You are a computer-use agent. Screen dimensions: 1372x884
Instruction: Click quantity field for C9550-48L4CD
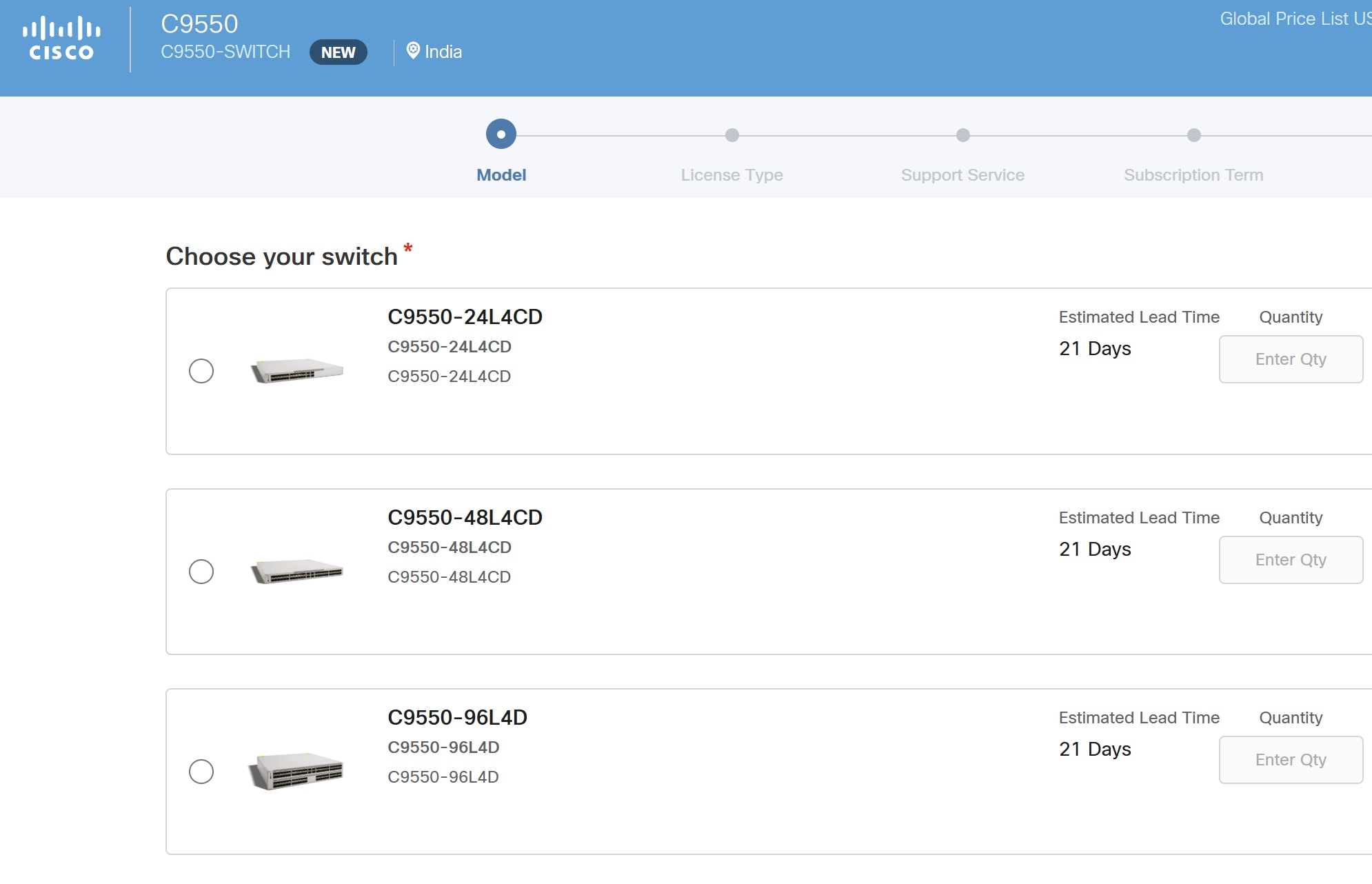(x=1291, y=560)
